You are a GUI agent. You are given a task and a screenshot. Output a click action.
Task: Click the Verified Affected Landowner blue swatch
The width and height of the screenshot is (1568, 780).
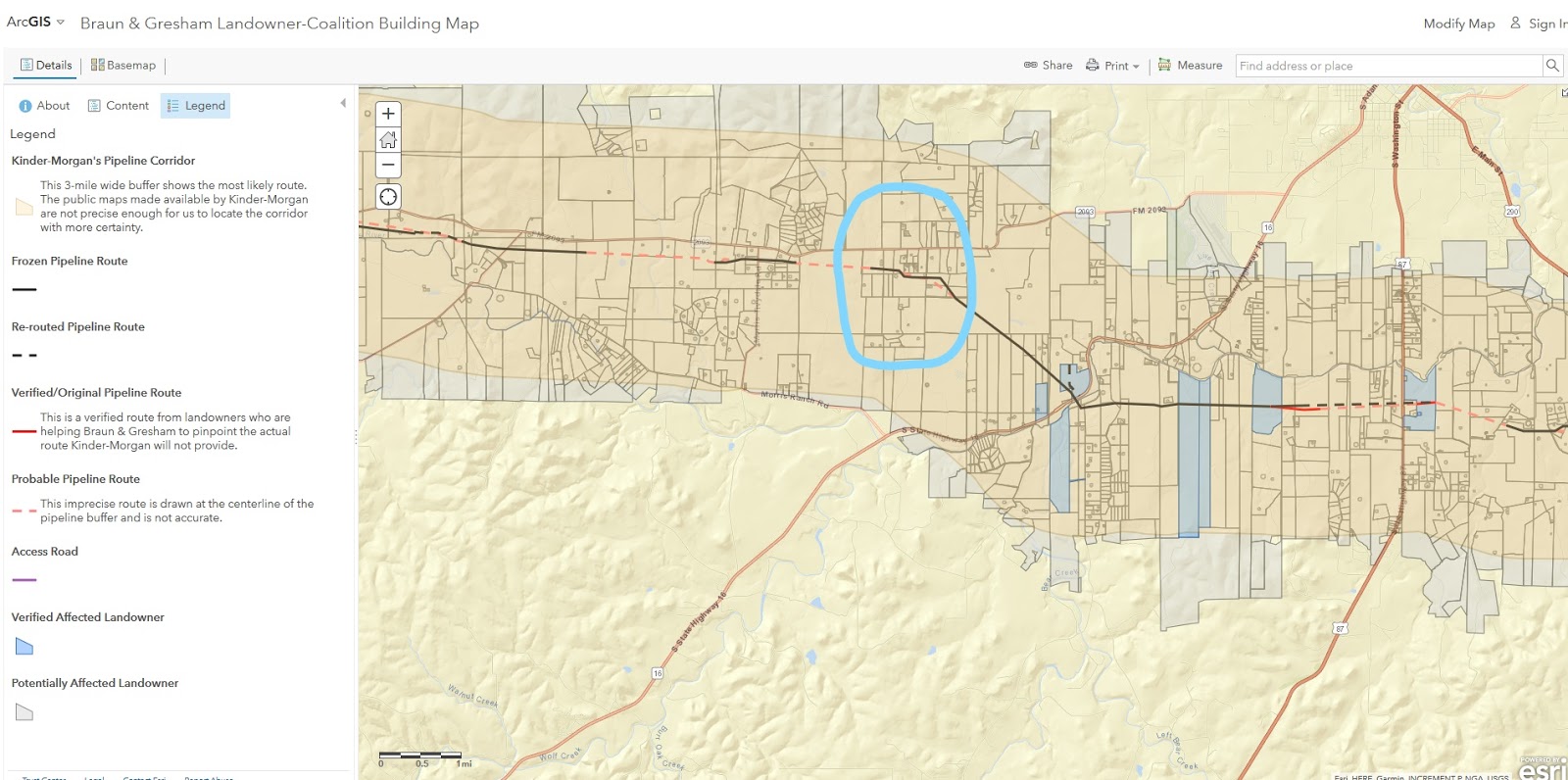click(24, 647)
